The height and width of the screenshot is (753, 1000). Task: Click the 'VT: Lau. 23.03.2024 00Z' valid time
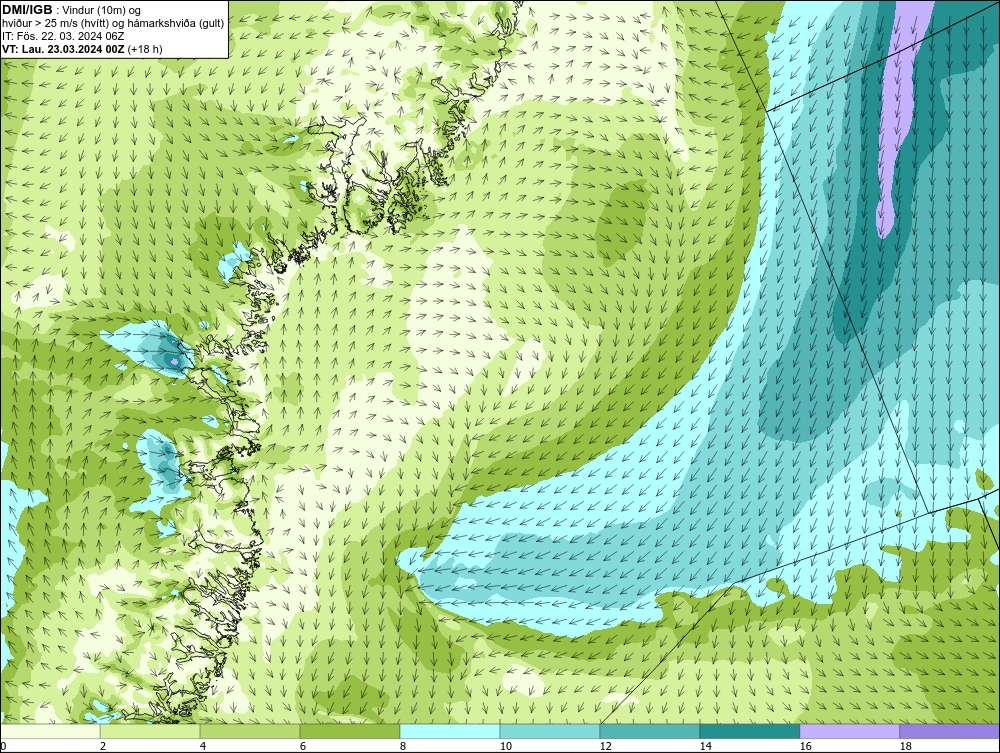pos(64,49)
